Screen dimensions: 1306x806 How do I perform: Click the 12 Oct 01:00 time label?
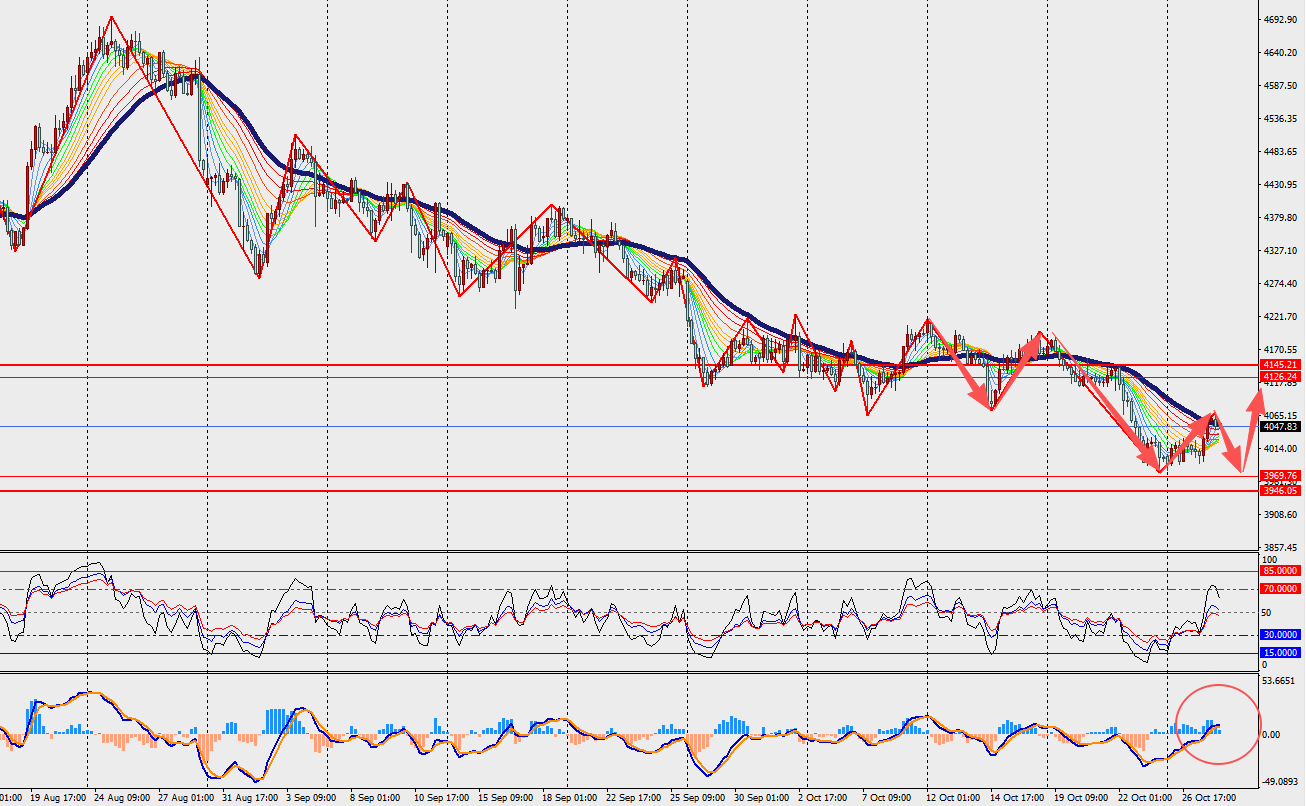coord(951,798)
